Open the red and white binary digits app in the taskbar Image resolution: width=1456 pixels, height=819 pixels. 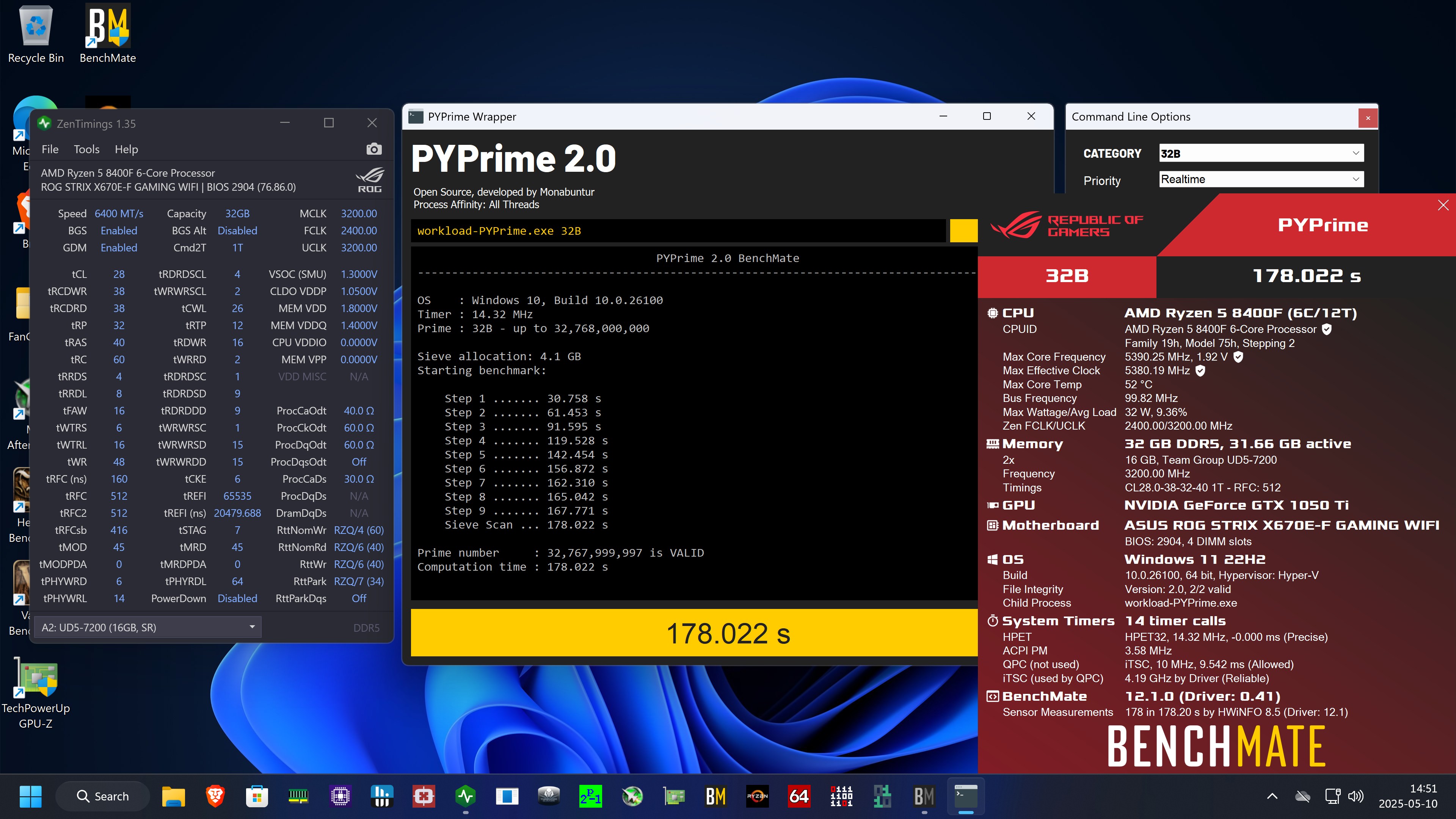(x=841, y=796)
